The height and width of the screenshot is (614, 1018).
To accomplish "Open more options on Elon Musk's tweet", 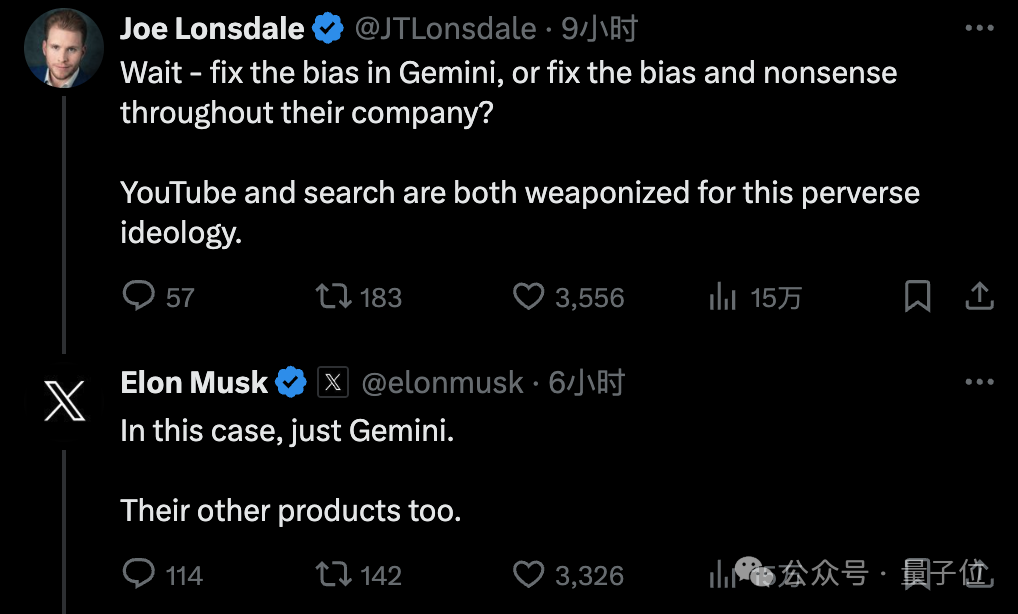I will click(x=979, y=382).
